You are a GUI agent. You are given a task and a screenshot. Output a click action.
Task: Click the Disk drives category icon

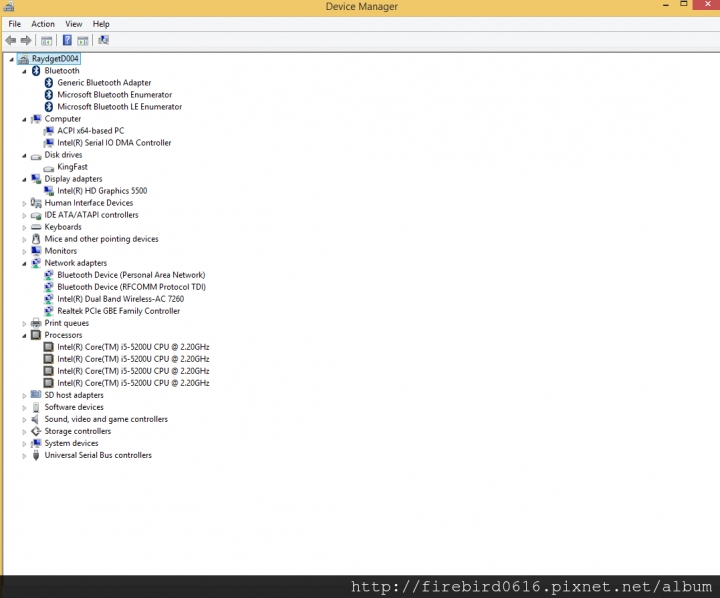[x=36, y=156]
